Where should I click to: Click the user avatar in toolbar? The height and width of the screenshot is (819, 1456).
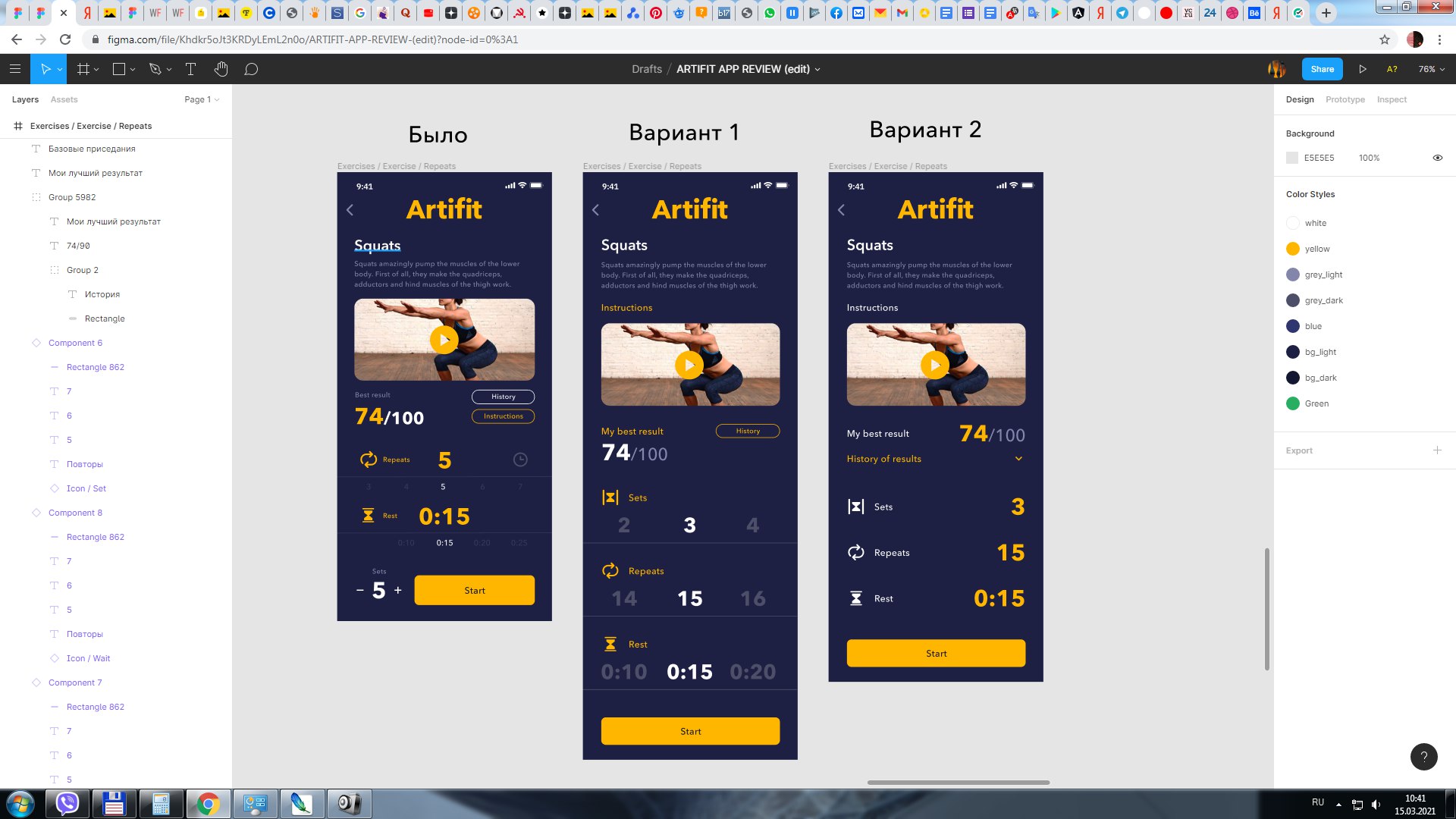(1277, 69)
